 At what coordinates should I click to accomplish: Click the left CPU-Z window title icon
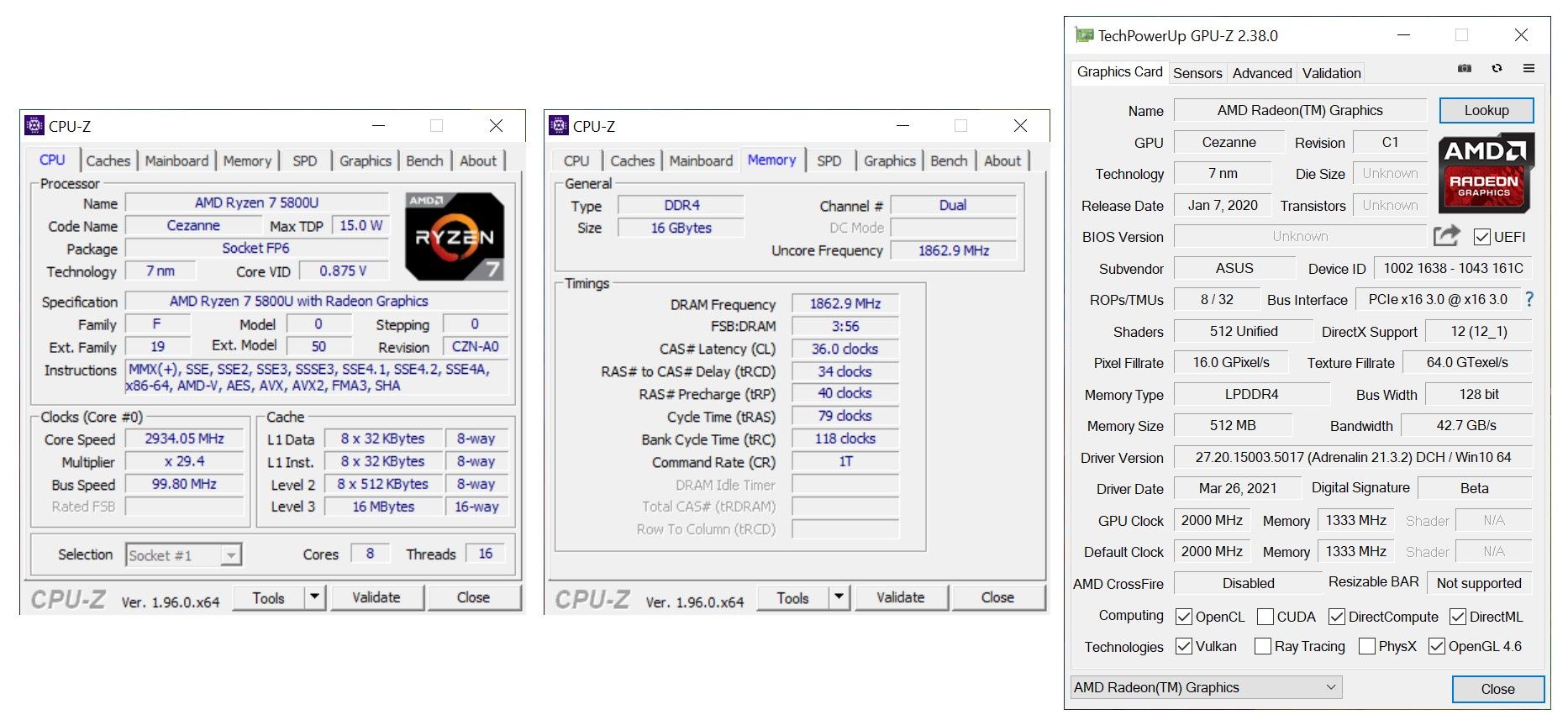34,126
